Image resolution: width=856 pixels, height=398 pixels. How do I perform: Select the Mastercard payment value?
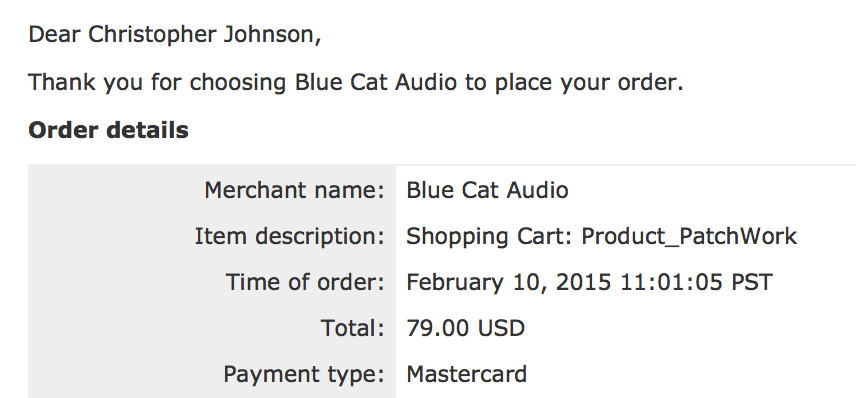click(x=467, y=375)
